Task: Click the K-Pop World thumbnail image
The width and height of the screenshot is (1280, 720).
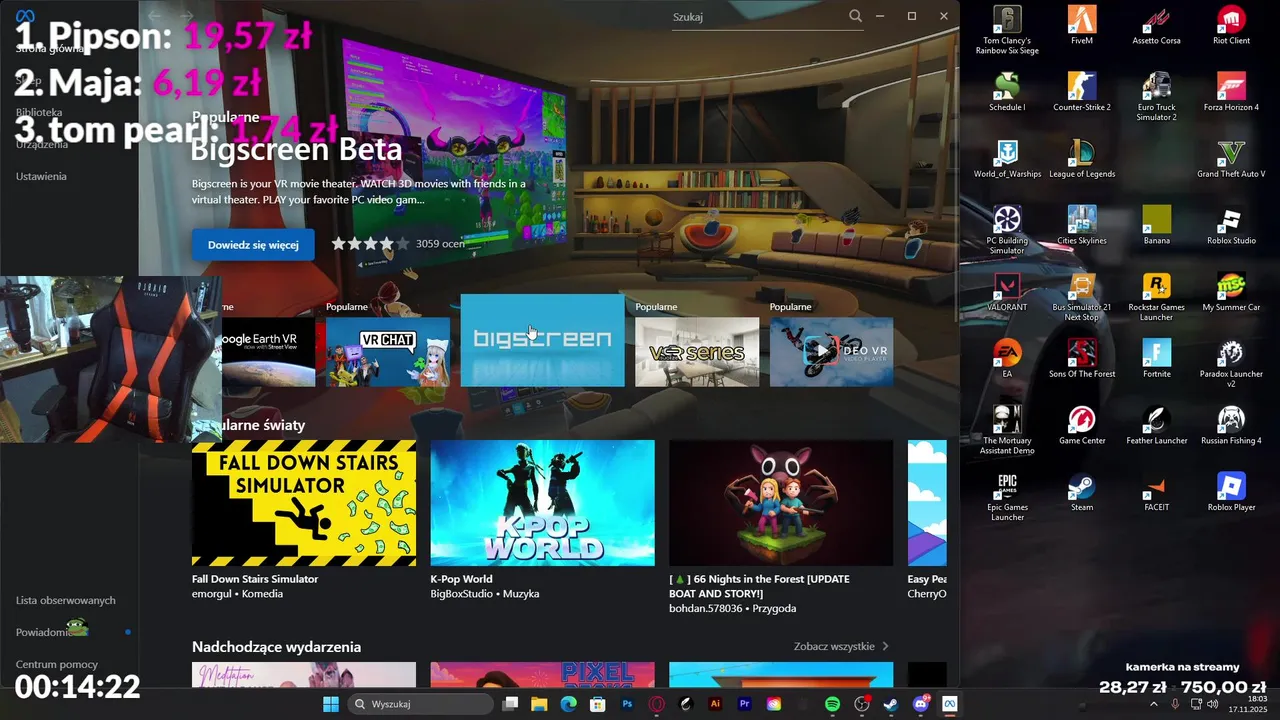Action: (x=542, y=503)
